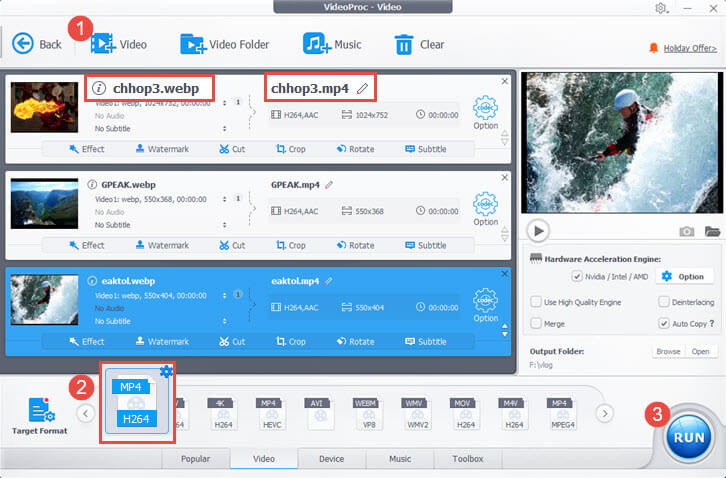Toggle Nvidia / Intel / AMD checkbox
Viewport: 726px width, 478px height.
coord(576,277)
